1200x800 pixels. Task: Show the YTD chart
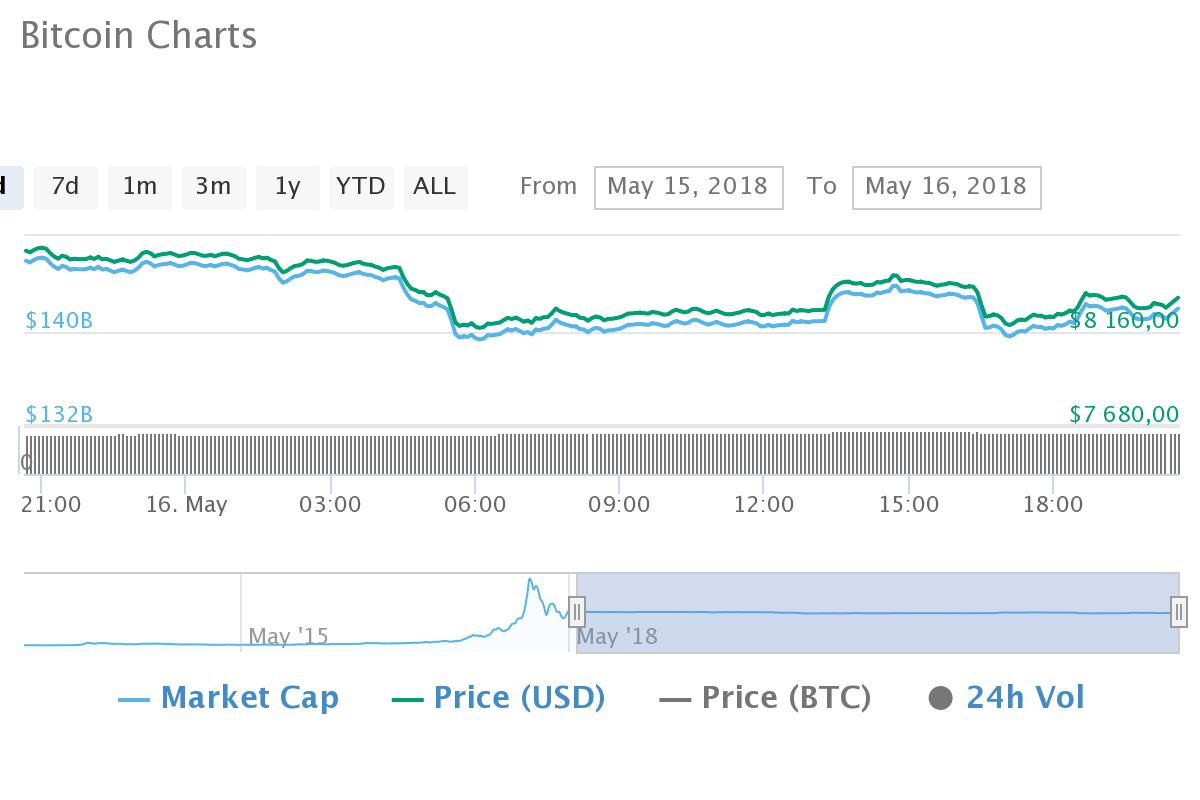(x=361, y=187)
